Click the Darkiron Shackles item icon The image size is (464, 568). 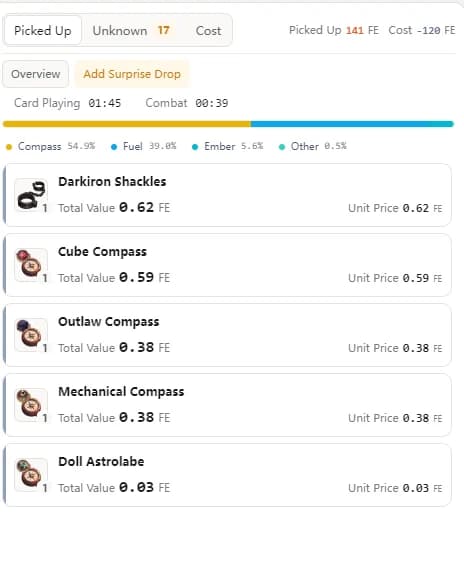click(x=31, y=195)
